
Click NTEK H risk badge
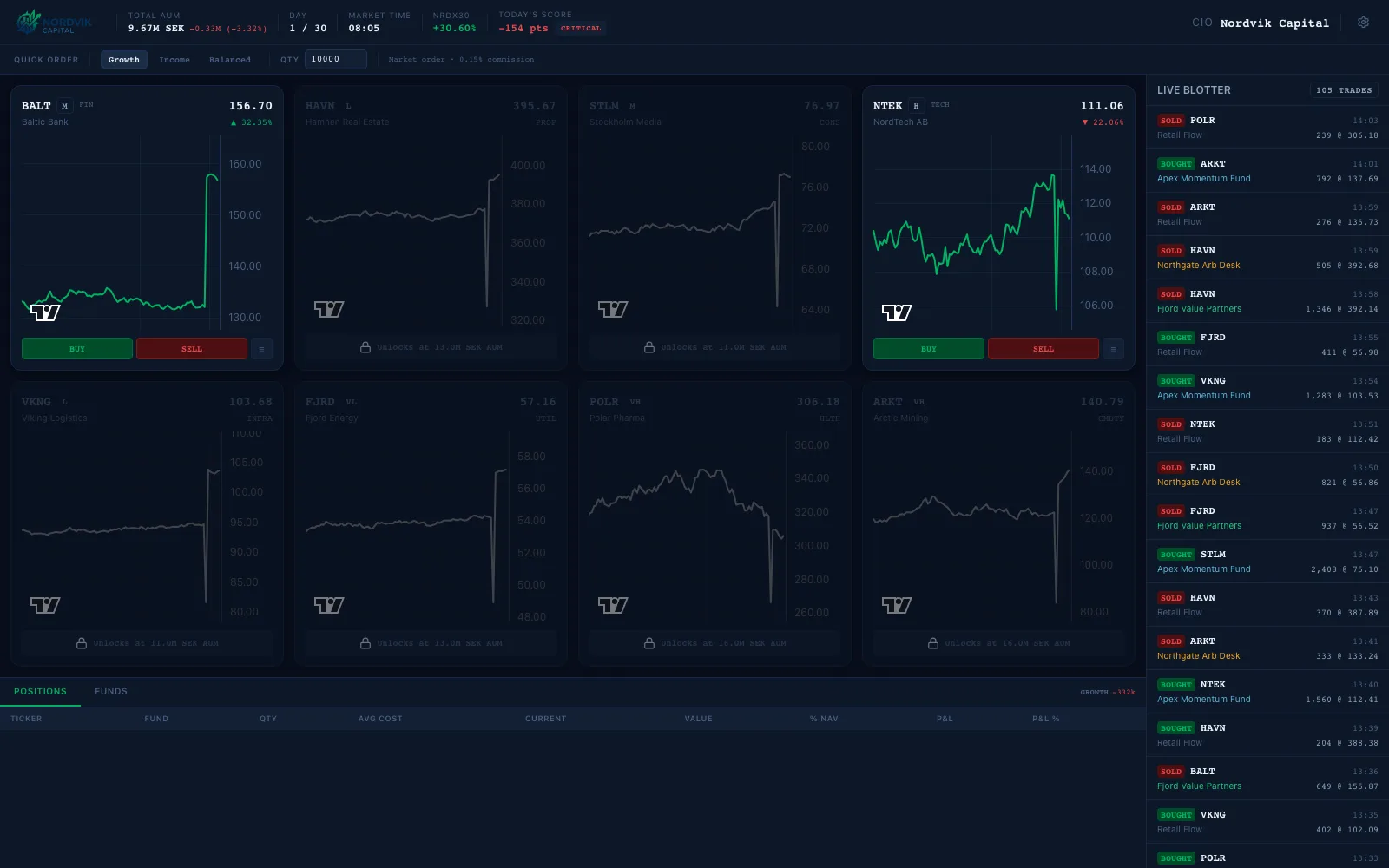pos(916,106)
